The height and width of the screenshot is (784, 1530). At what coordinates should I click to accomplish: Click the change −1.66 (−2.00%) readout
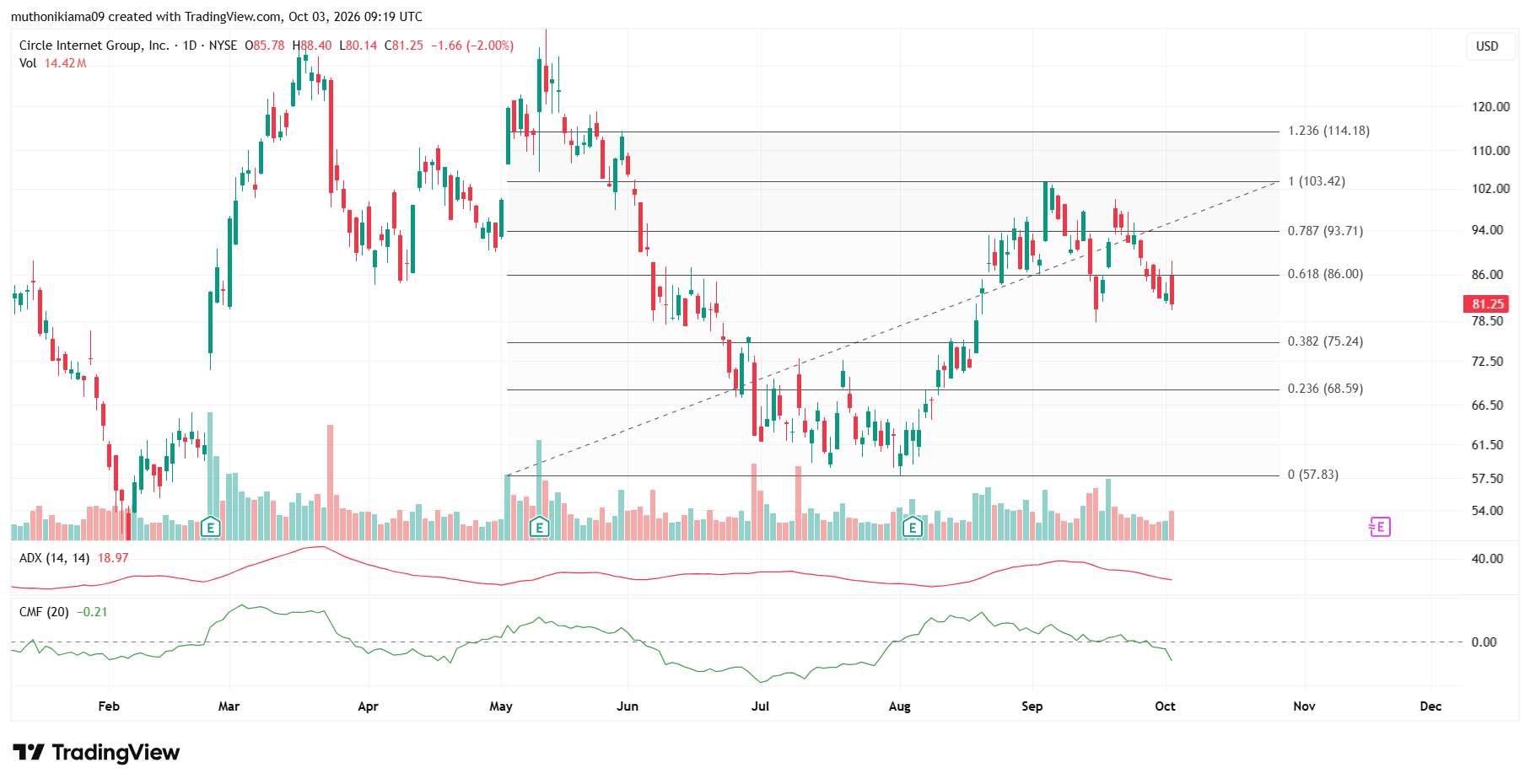472,46
